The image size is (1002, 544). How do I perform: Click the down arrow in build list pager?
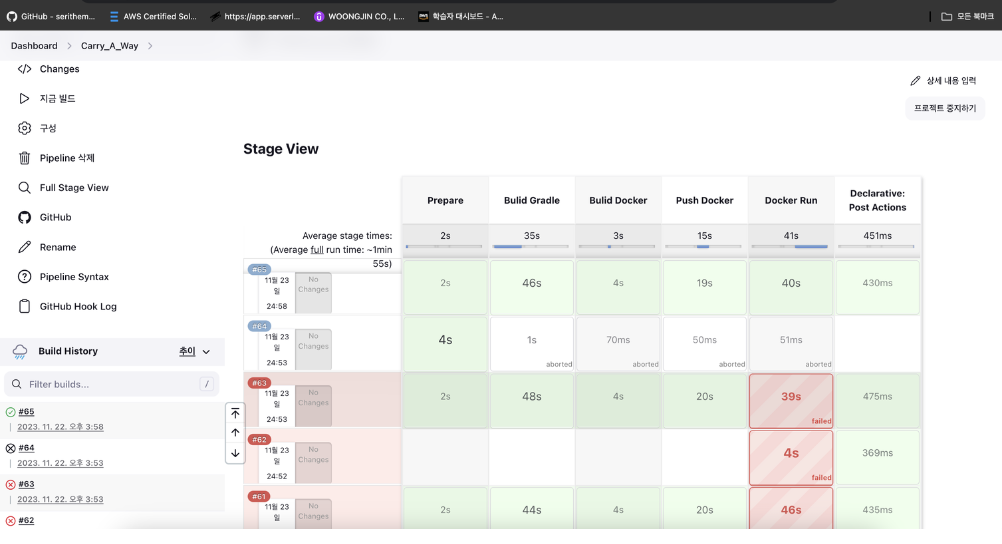coord(235,453)
